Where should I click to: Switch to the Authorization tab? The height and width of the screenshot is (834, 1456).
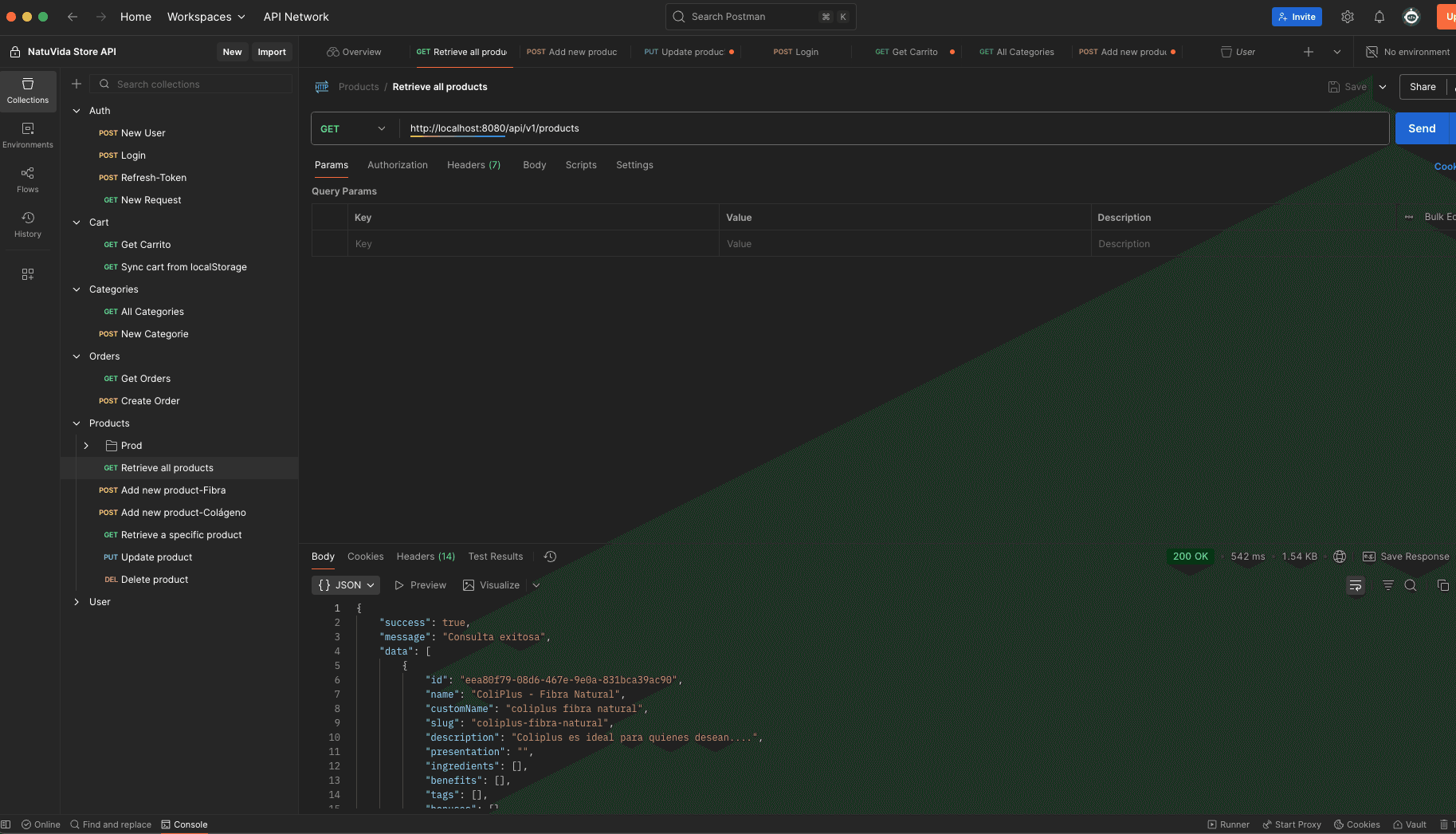398,165
